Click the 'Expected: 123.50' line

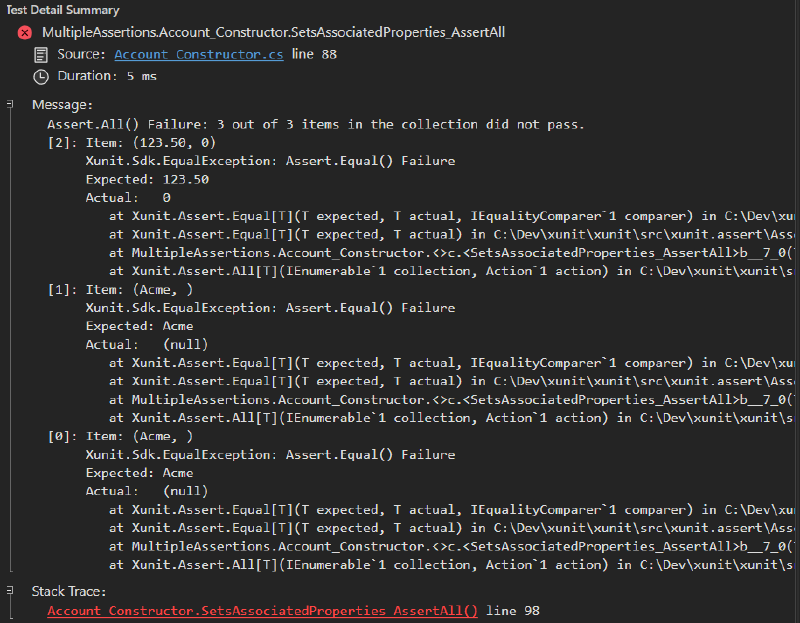pyautogui.click(x=147, y=179)
